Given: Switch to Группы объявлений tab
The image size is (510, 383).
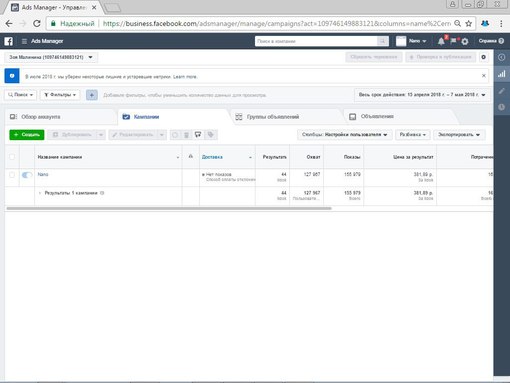Looking at the screenshot, I should [273, 117].
